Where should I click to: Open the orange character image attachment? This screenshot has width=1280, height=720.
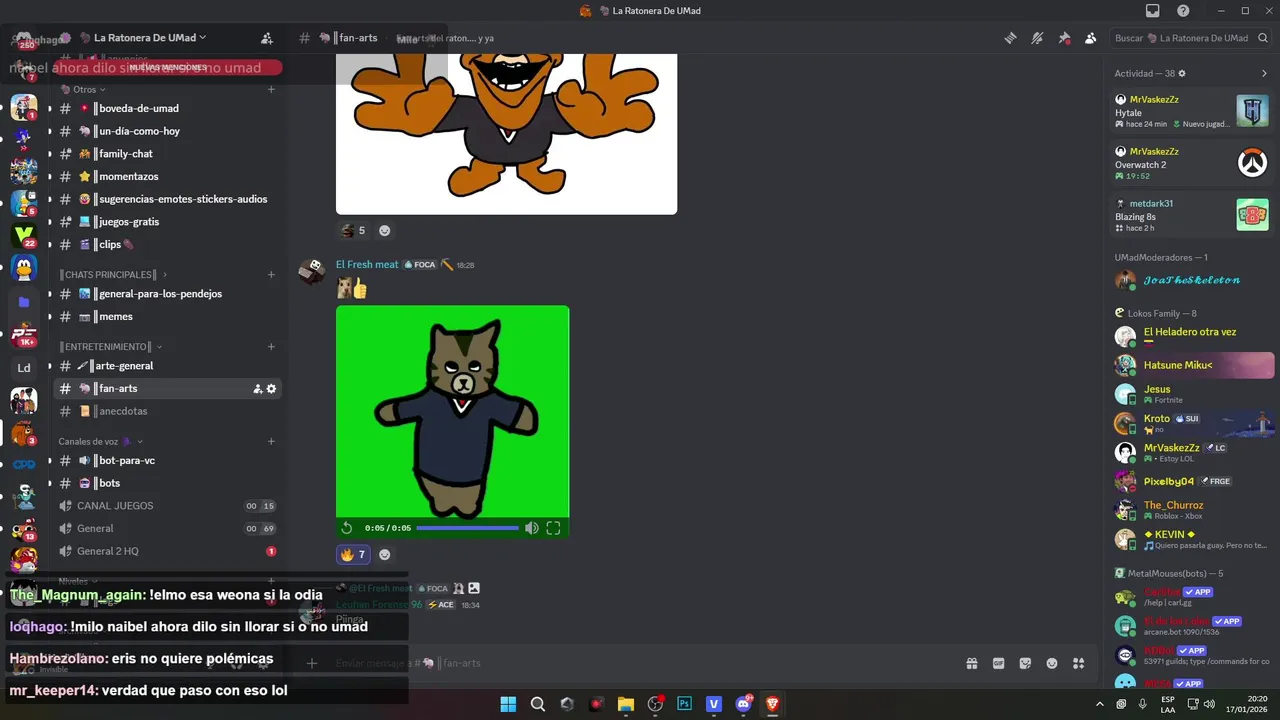(x=506, y=134)
